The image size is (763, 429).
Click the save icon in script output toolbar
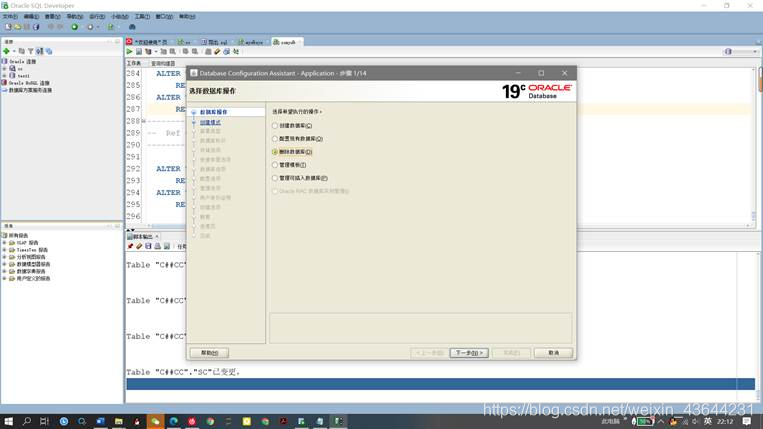click(x=148, y=247)
